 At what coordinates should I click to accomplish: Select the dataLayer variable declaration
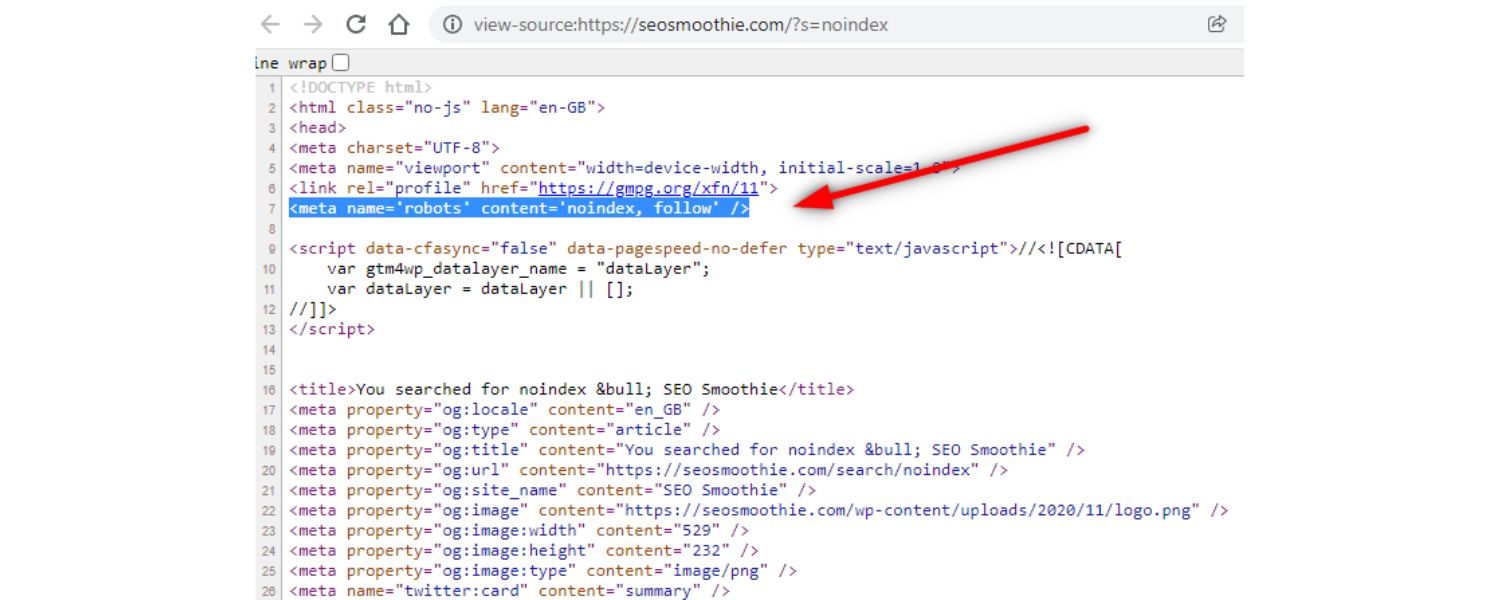click(x=480, y=289)
